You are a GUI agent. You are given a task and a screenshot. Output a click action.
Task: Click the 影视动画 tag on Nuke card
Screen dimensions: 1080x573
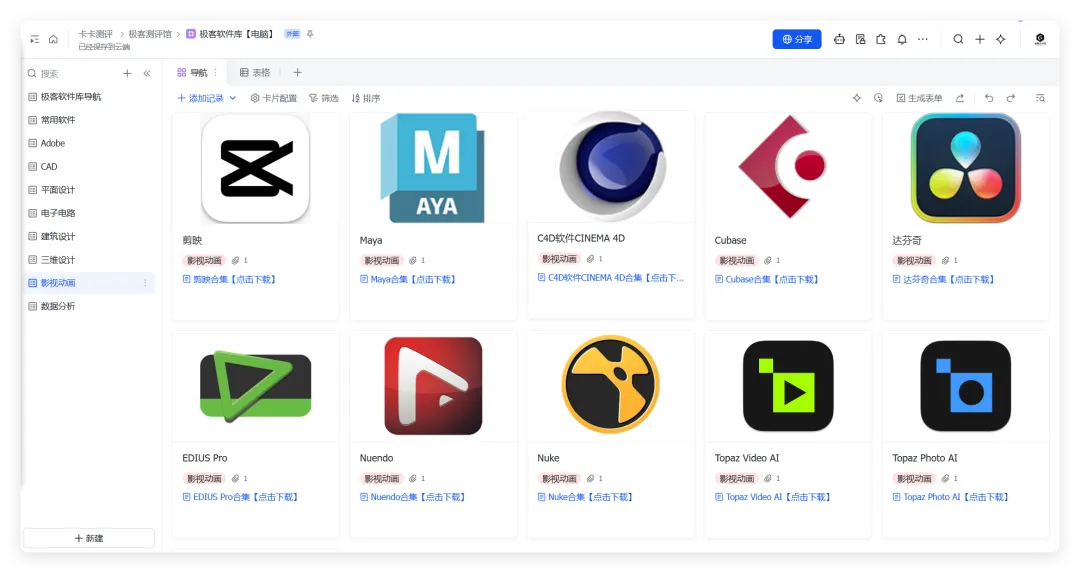tap(559, 478)
